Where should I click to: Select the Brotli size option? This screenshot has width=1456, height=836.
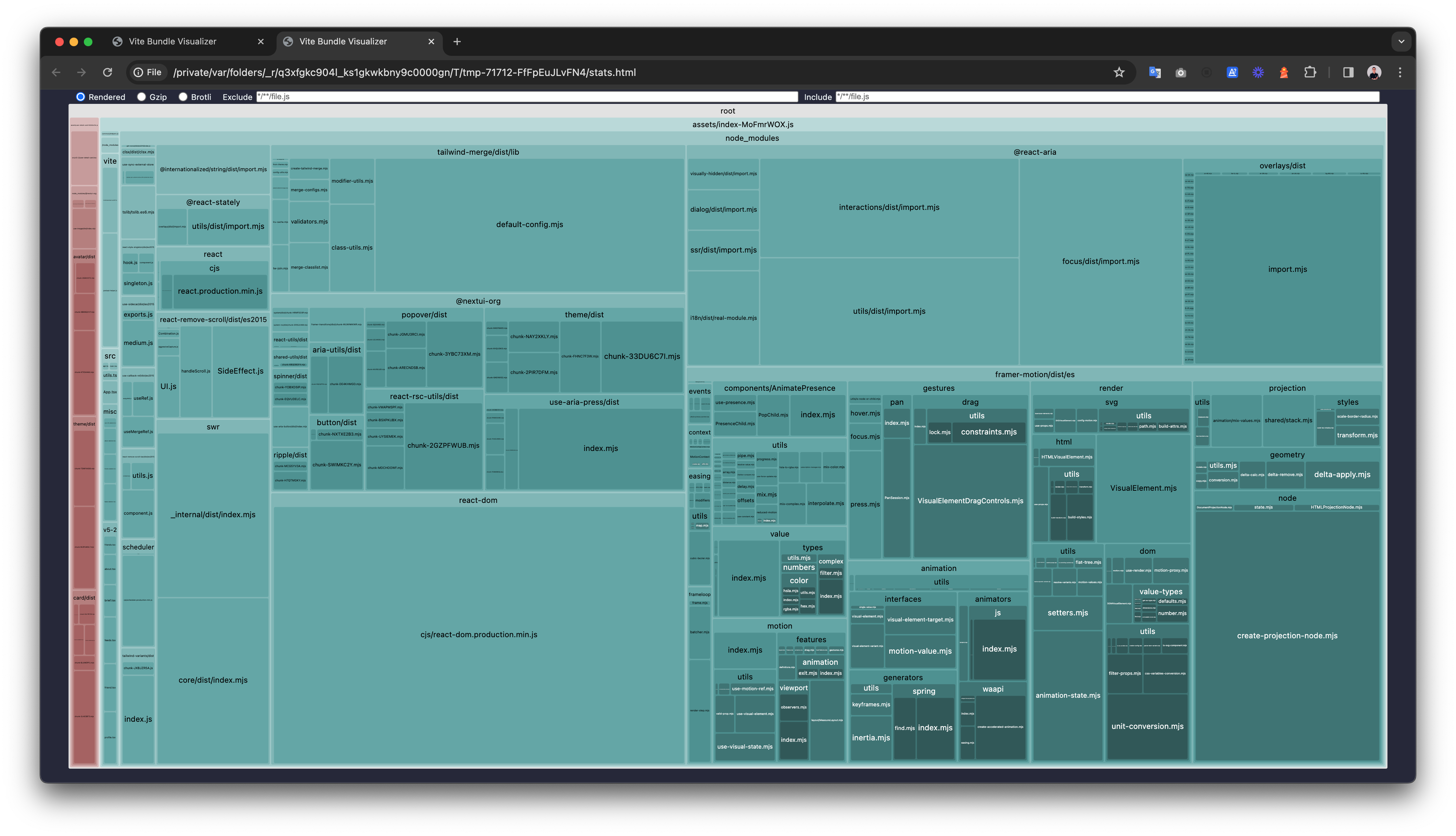(x=183, y=97)
